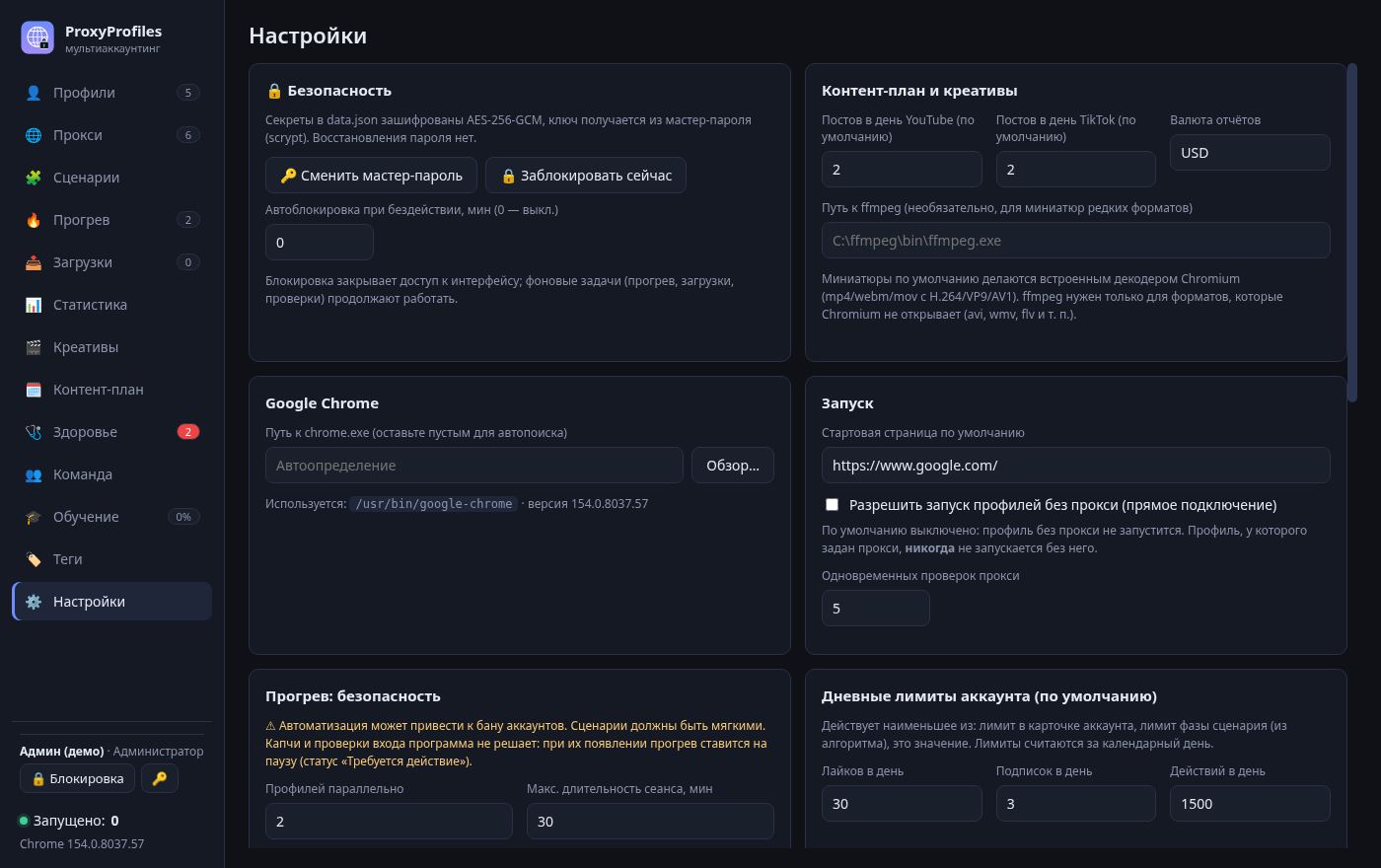Click the Команда people icon
Screen dimensions: 1381x868
34,474
